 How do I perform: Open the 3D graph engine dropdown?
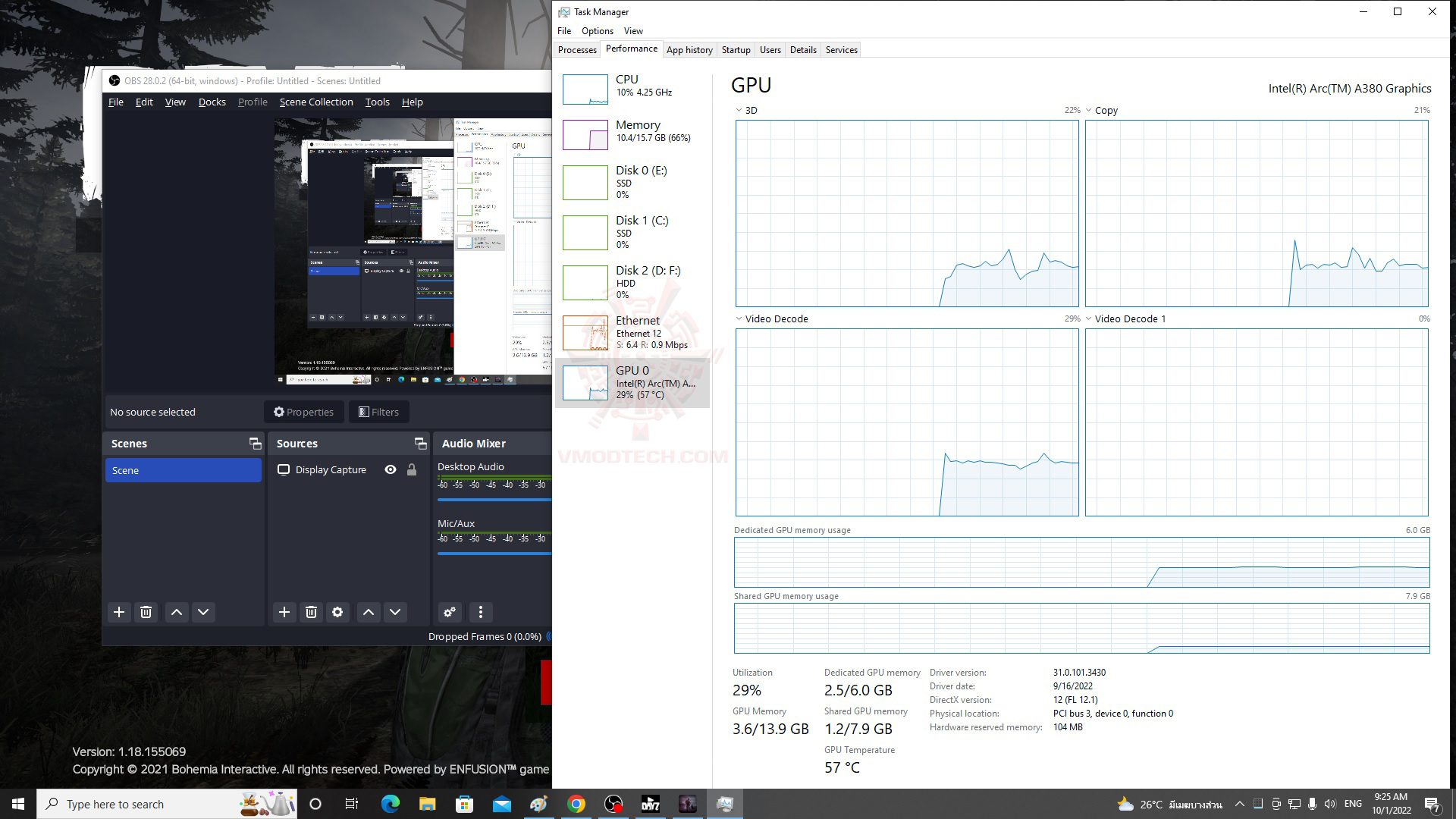[739, 111]
